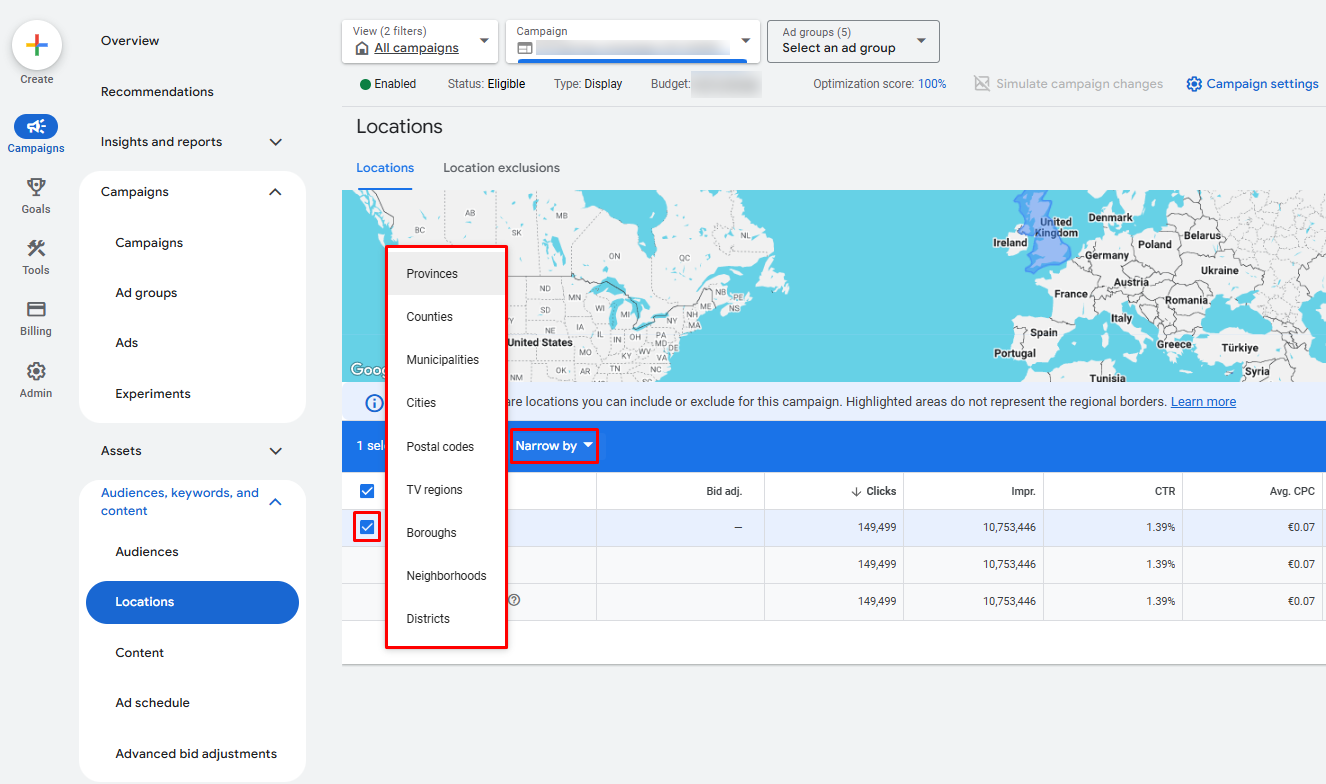Select Locations in the sidebar
This screenshot has height=784, width=1326.
tap(192, 602)
